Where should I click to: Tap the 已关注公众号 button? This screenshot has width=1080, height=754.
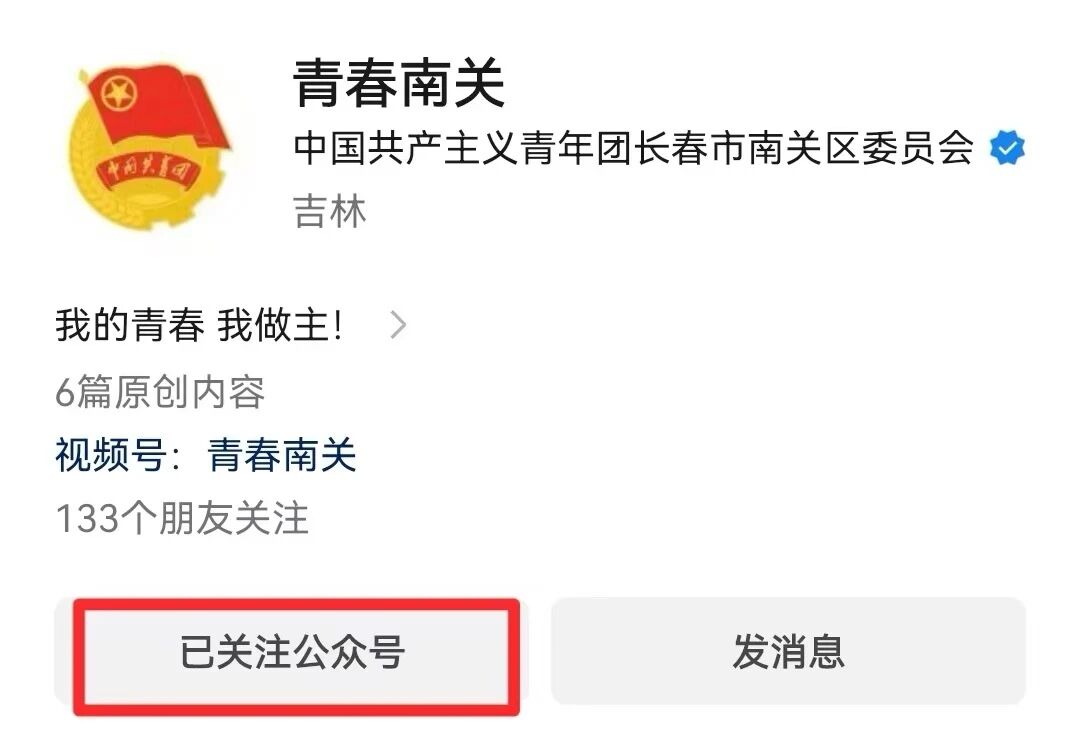pyautogui.click(x=291, y=651)
